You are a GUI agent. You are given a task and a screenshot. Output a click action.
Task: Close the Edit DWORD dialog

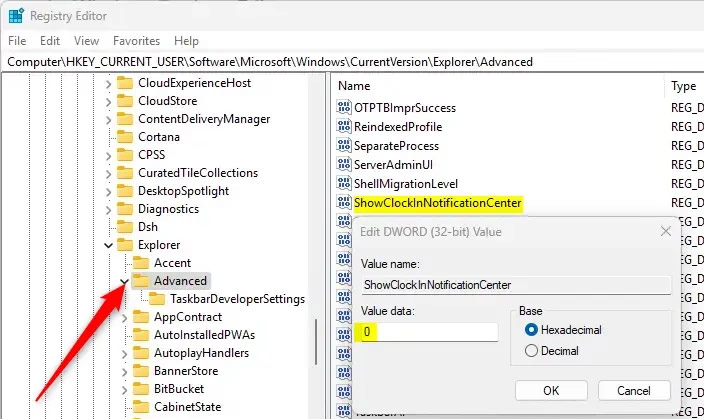[x=666, y=231]
